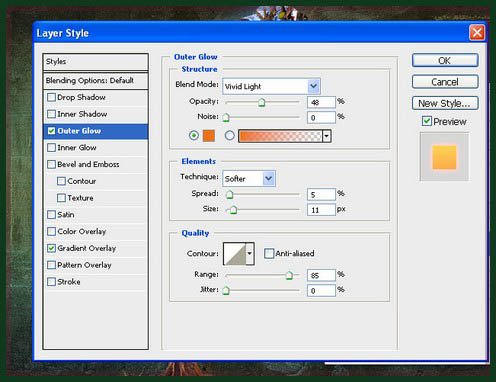Click the Contour curve thumbnail
This screenshot has height=382, width=496.
[x=234, y=253]
